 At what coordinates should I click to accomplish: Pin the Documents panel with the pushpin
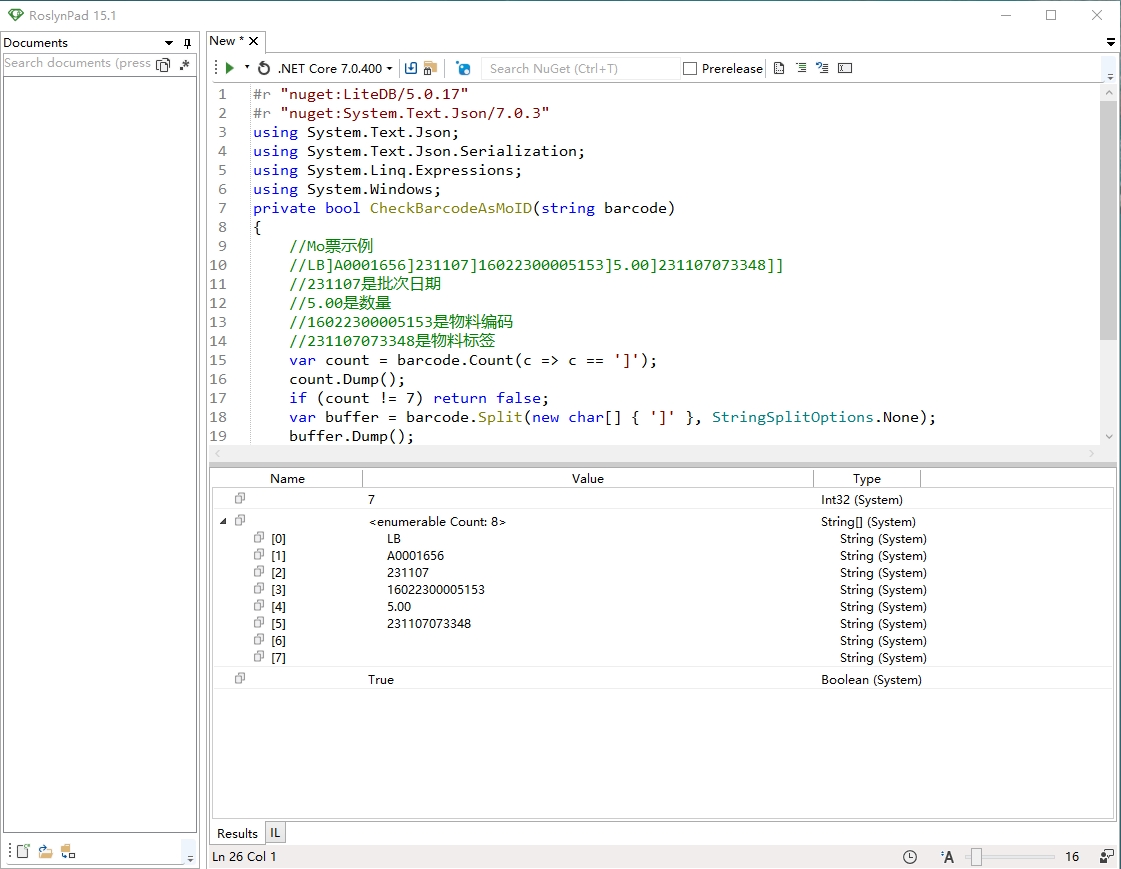(187, 43)
